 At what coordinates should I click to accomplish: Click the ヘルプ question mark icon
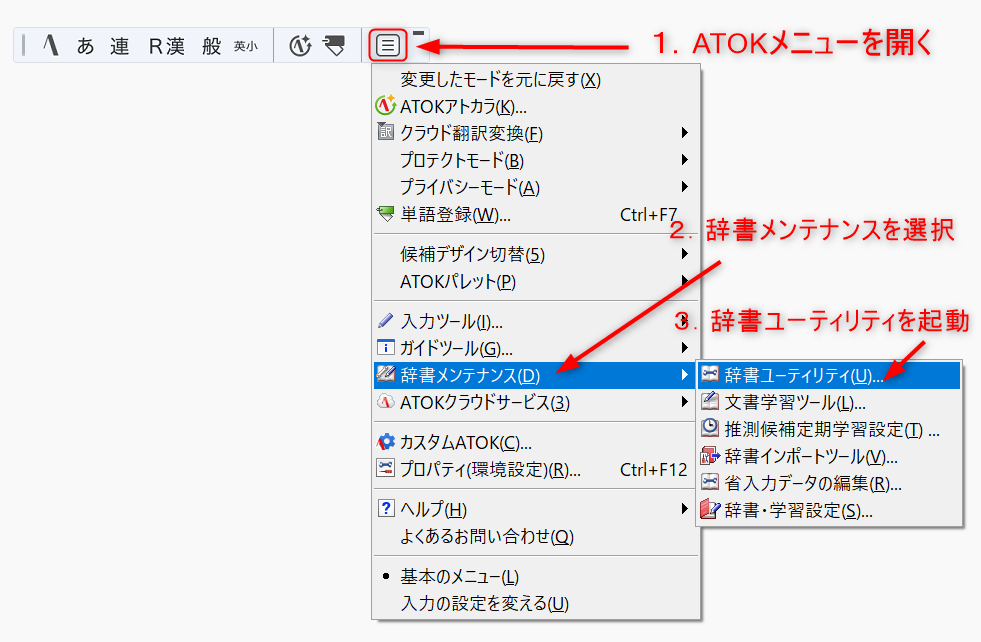[x=385, y=507]
